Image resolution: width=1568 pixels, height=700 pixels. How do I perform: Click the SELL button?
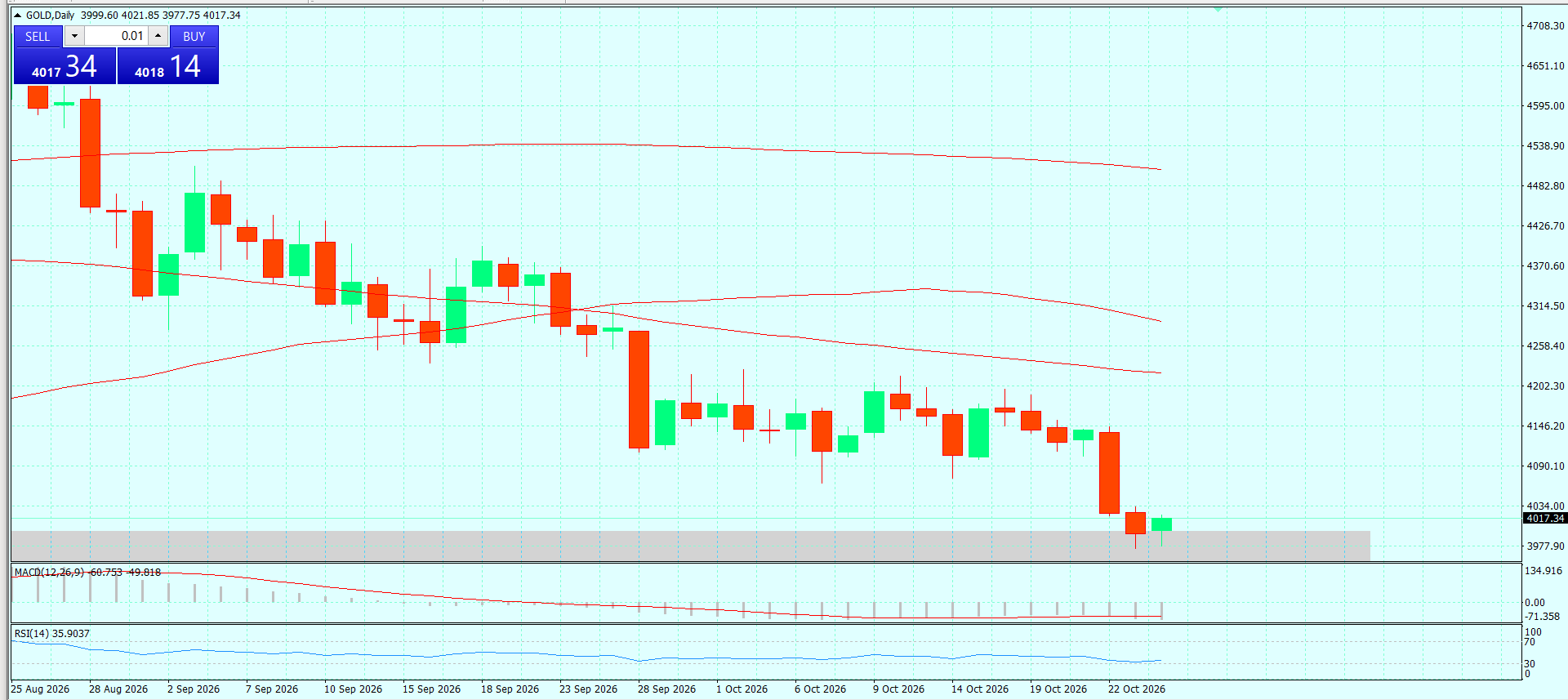(x=38, y=36)
